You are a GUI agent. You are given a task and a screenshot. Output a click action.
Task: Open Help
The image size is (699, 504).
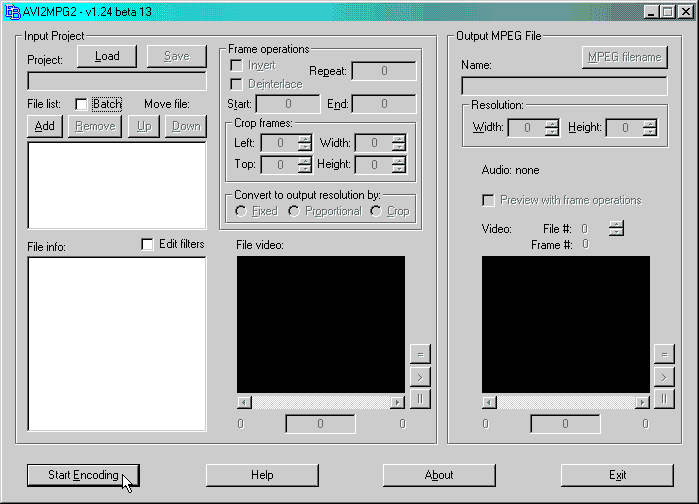pos(262,475)
